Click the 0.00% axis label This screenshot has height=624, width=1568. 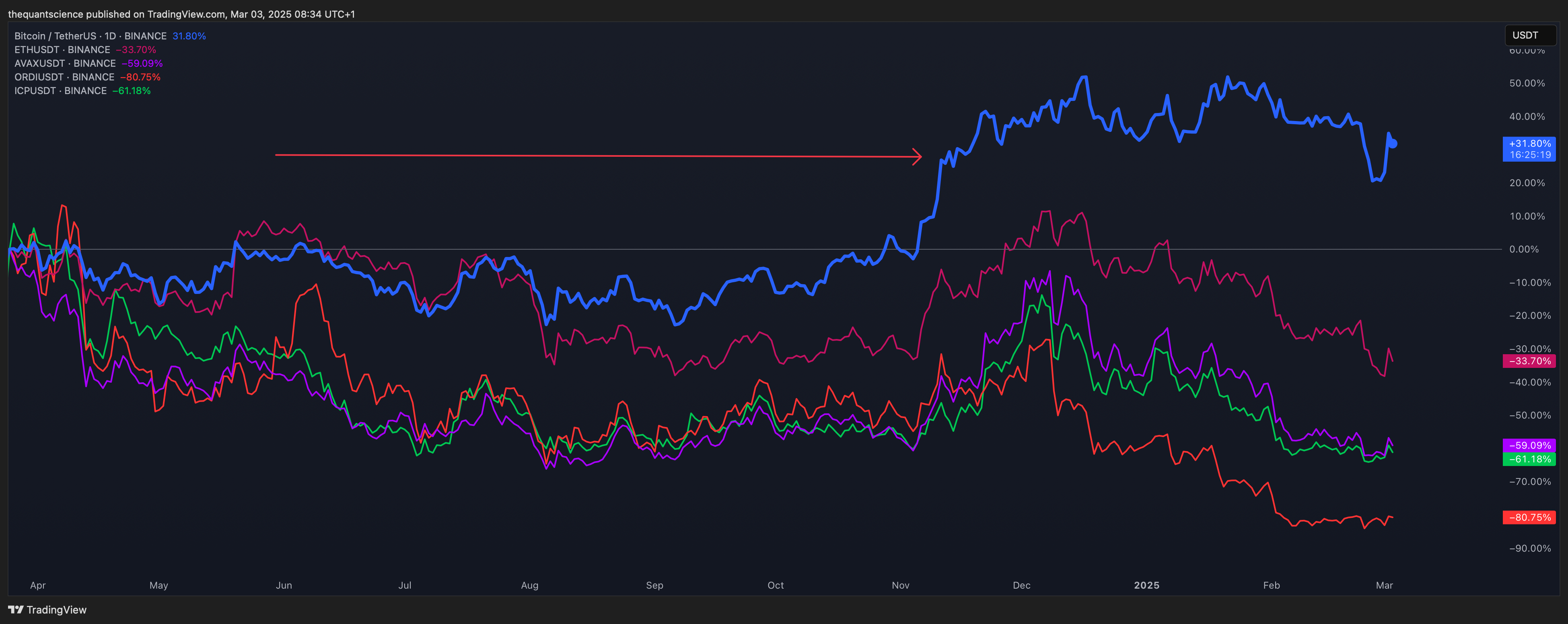tap(1524, 249)
